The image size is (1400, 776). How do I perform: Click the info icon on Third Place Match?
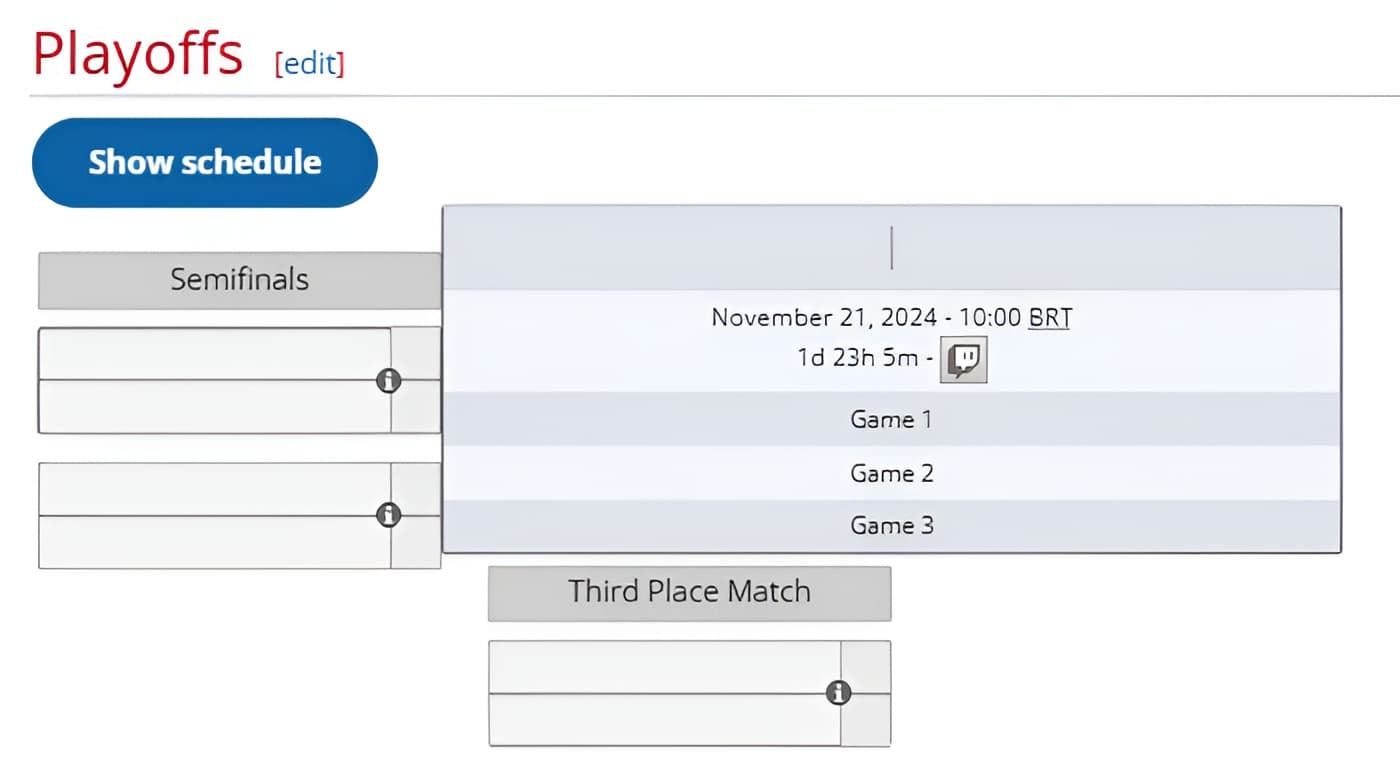[838, 692]
